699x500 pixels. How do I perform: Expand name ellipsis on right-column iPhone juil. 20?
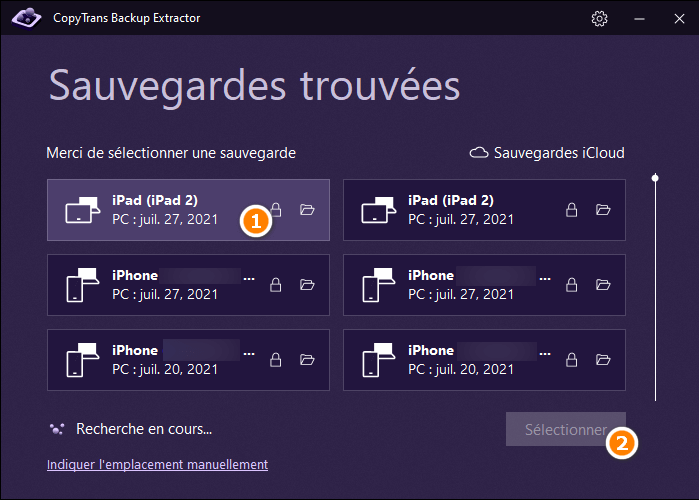tap(545, 354)
